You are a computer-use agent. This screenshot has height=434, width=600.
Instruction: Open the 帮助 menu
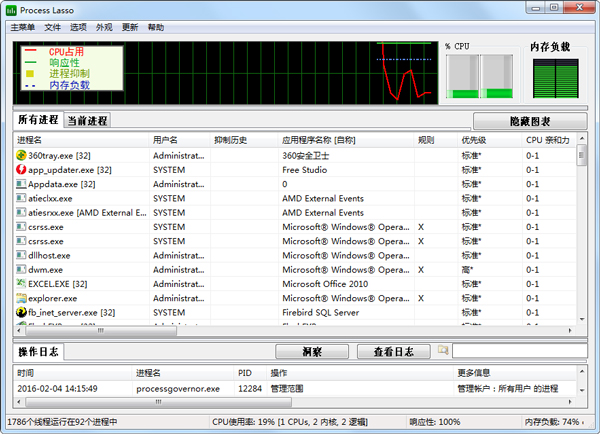tap(156, 27)
